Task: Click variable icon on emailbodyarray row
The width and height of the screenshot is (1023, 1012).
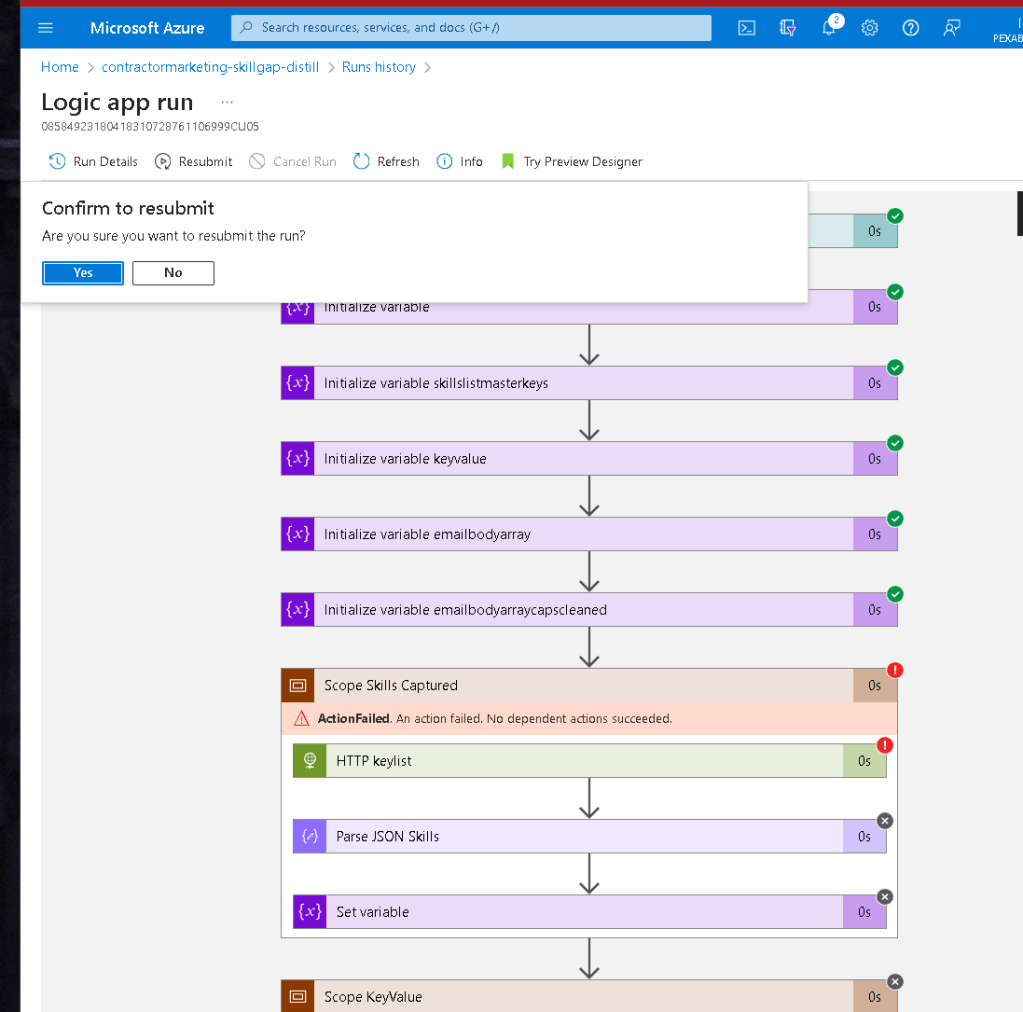Action: (298, 534)
